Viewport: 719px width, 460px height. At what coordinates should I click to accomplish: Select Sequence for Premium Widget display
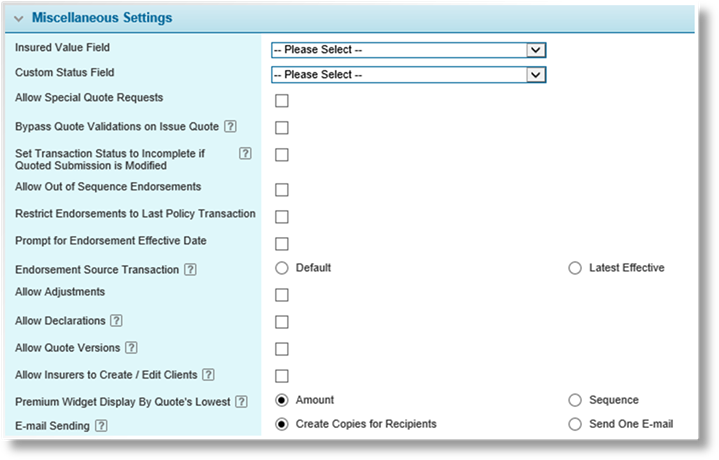[x=575, y=400]
